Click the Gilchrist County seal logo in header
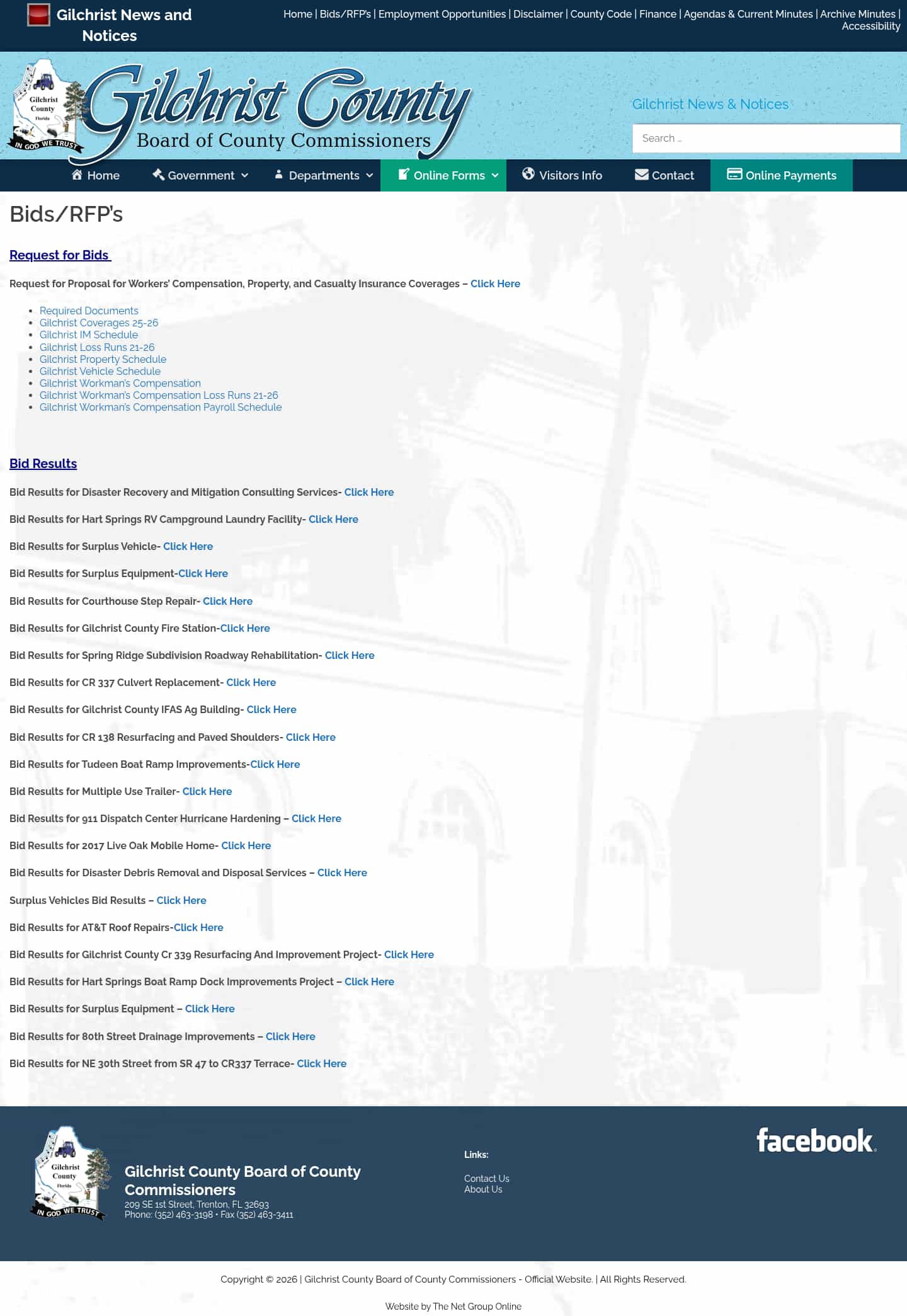The image size is (907, 1316). tap(48, 107)
